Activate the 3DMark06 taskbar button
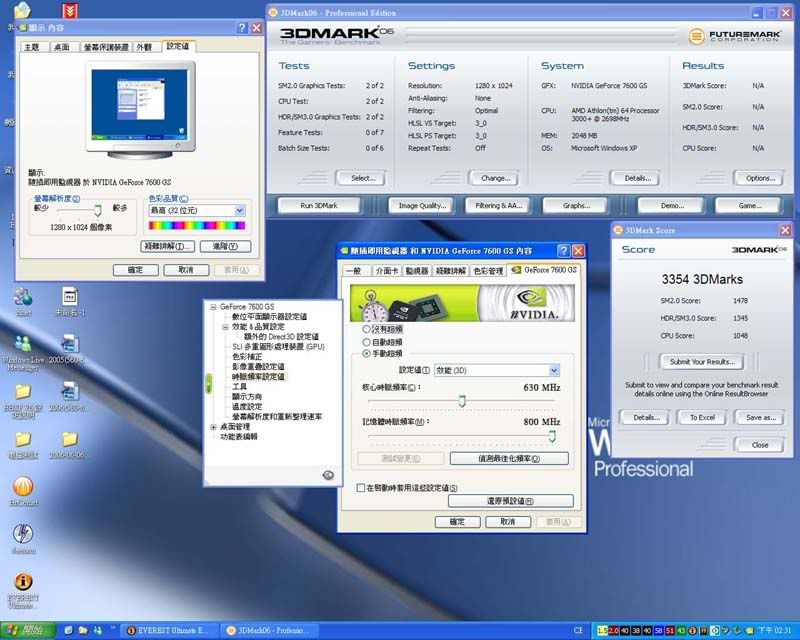This screenshot has width=800, height=640. (270, 631)
